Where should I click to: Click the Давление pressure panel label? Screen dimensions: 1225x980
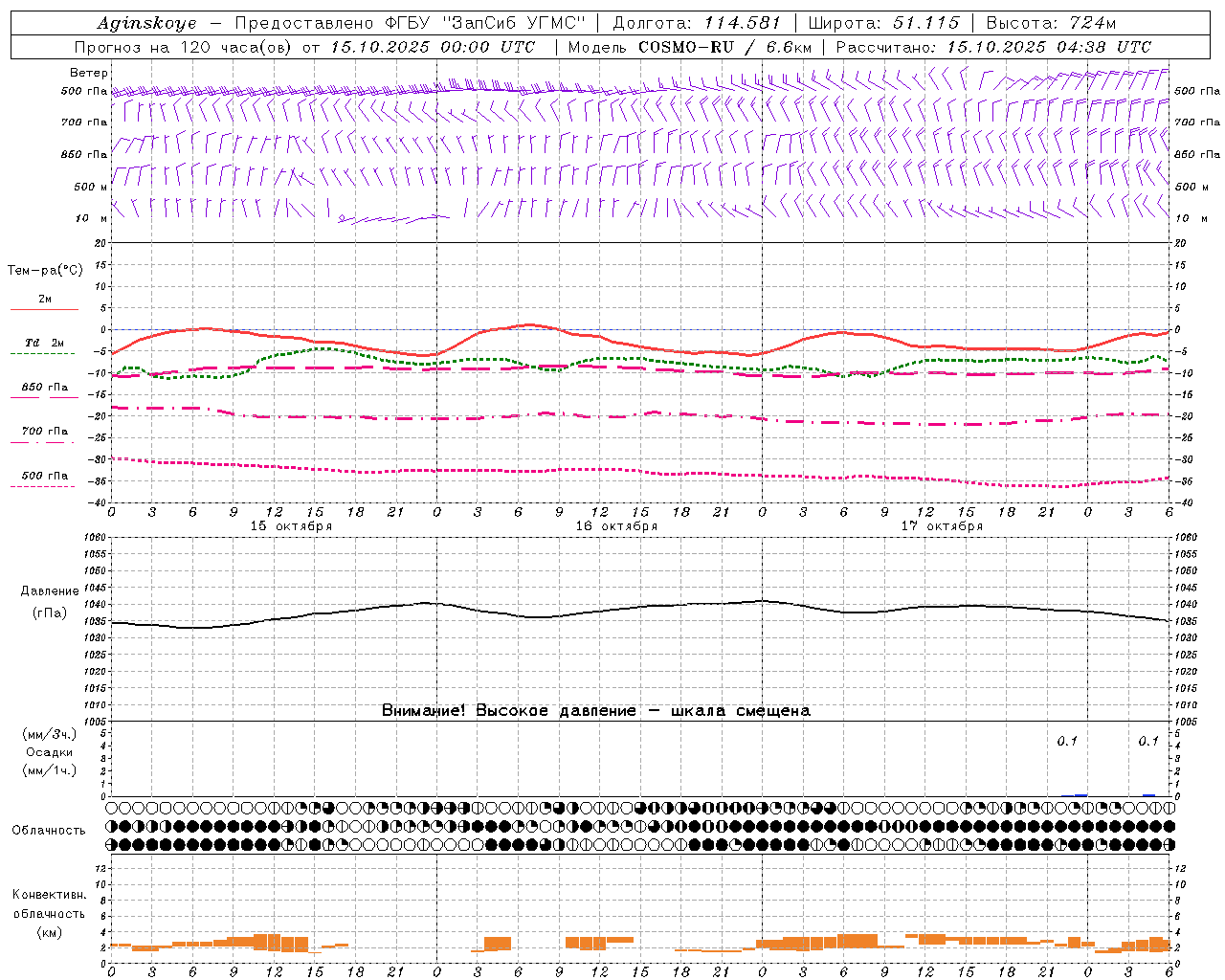click(50, 591)
